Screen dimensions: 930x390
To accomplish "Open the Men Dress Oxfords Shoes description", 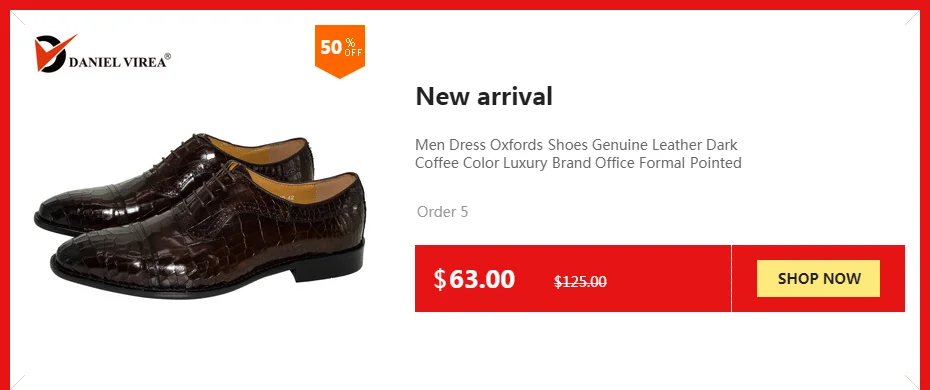I will [578, 154].
